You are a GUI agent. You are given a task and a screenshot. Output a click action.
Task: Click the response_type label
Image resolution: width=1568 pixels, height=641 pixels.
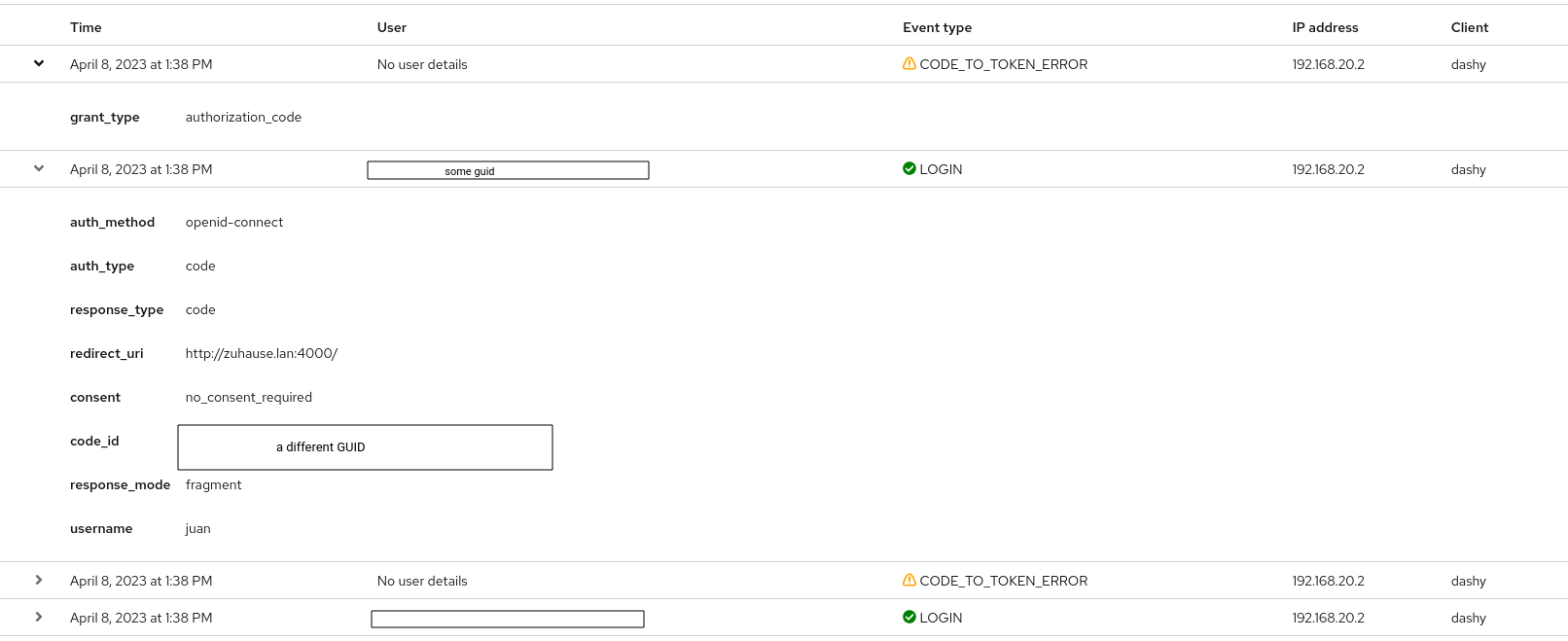pyautogui.click(x=117, y=310)
